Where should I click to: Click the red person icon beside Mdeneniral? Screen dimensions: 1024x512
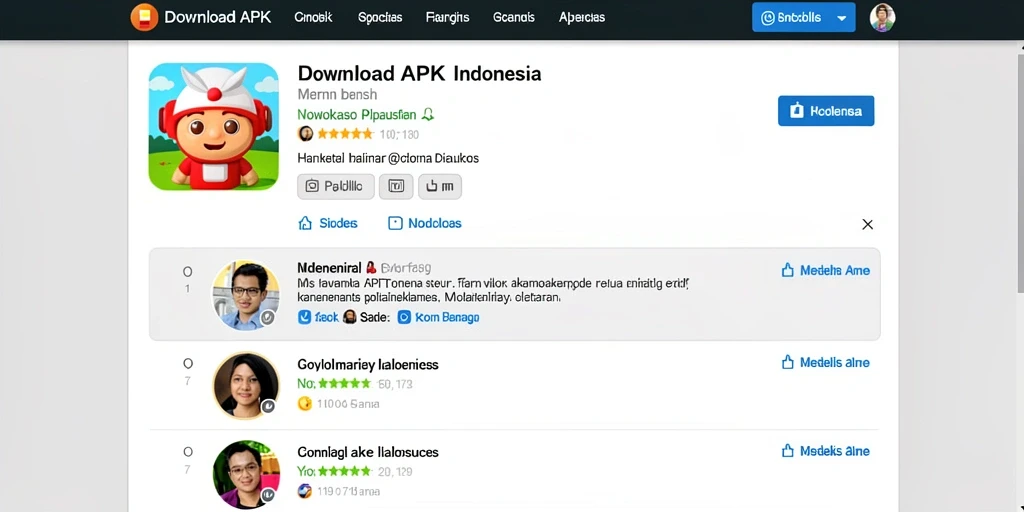tap(371, 268)
